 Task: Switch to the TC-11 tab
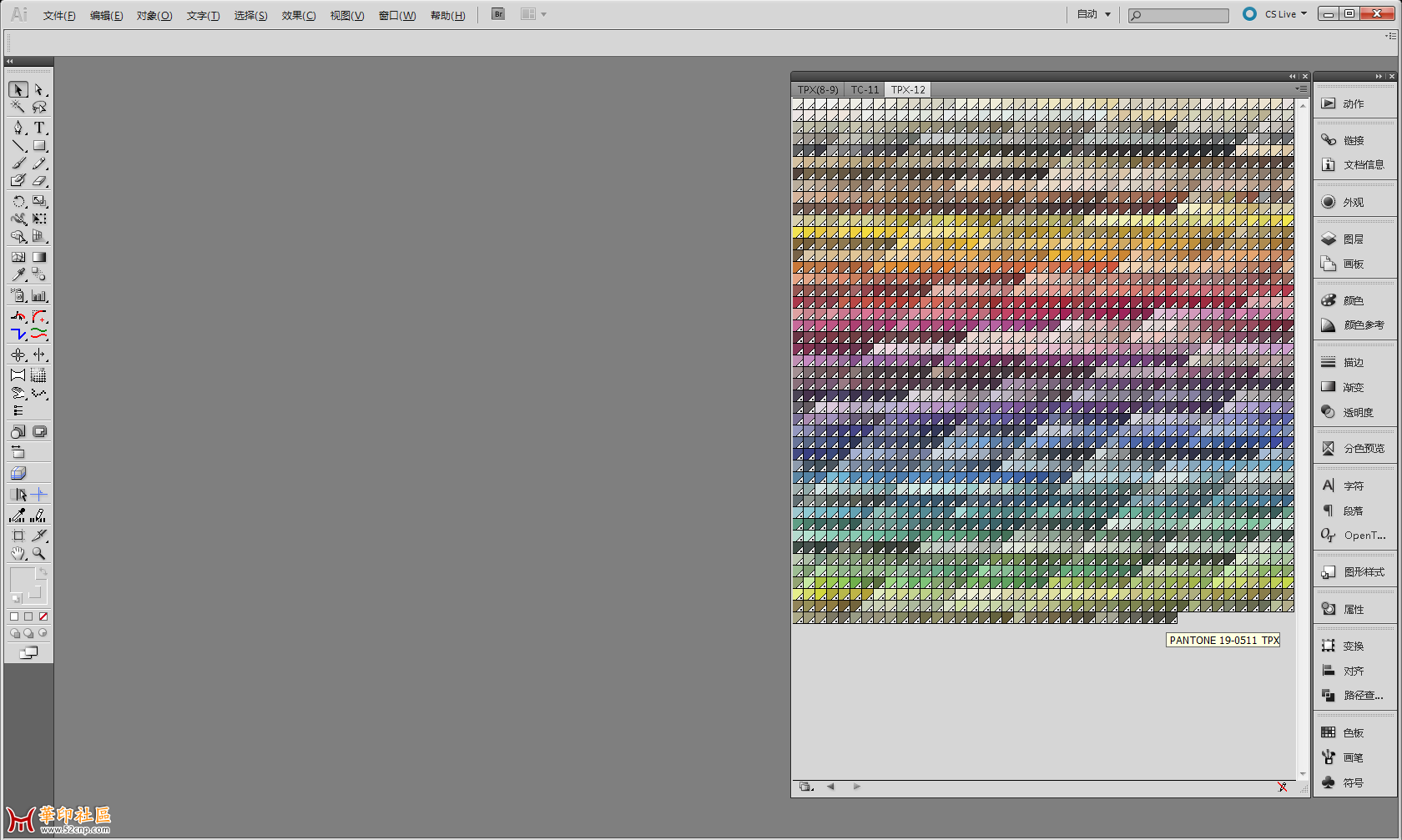[865, 89]
